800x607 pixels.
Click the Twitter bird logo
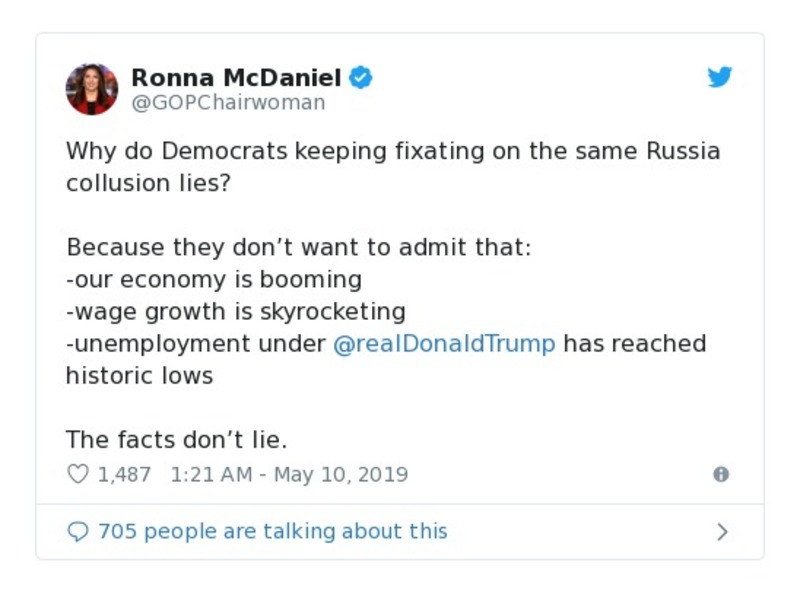[720, 77]
